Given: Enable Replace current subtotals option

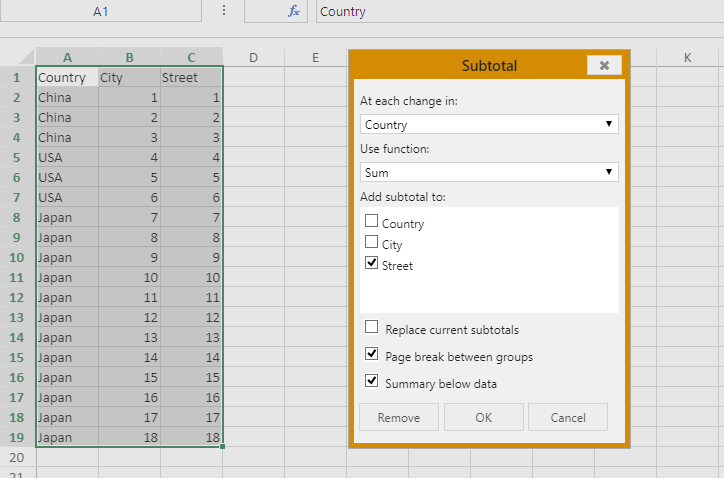Looking at the screenshot, I should click(x=371, y=327).
